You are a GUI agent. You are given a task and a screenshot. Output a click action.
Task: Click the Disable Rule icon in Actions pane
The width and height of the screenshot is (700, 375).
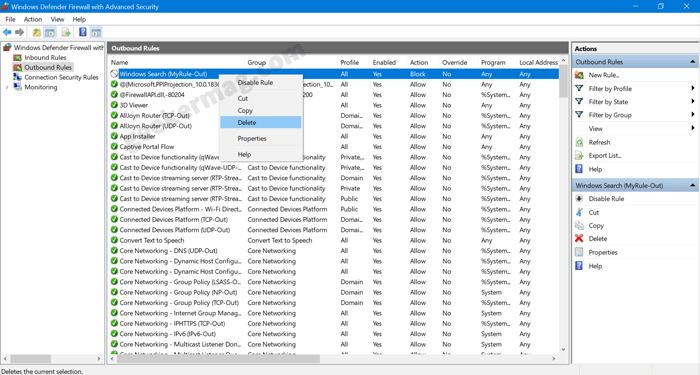(579, 199)
